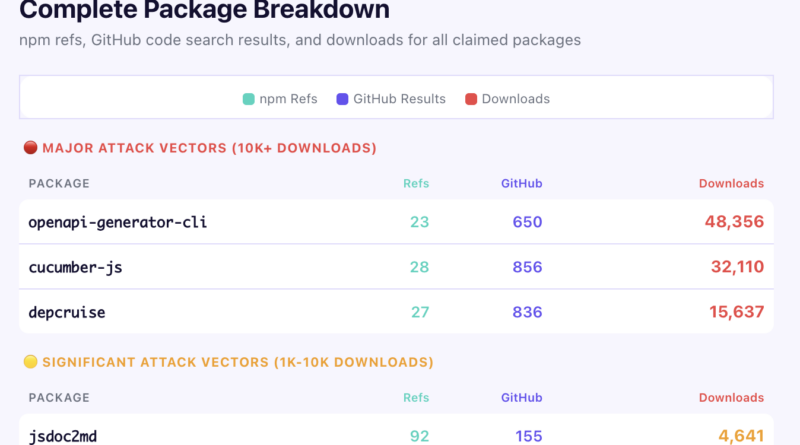The height and width of the screenshot is (445, 800).
Task: Select the cucumber-js package name
Action: (x=77, y=267)
